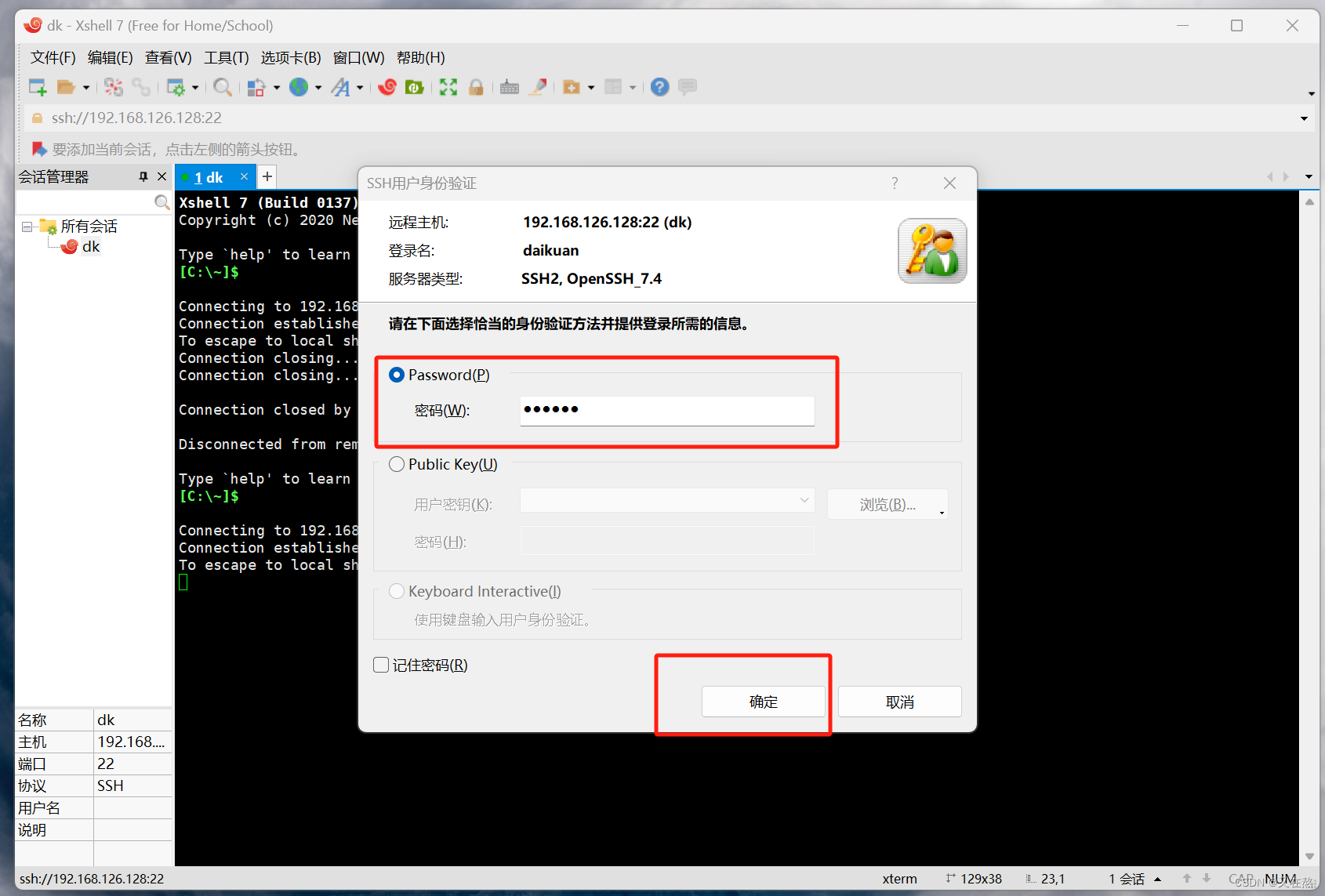This screenshot has height=896, width=1325.
Task: Expand the address bar history dropdown
Action: point(1304,118)
